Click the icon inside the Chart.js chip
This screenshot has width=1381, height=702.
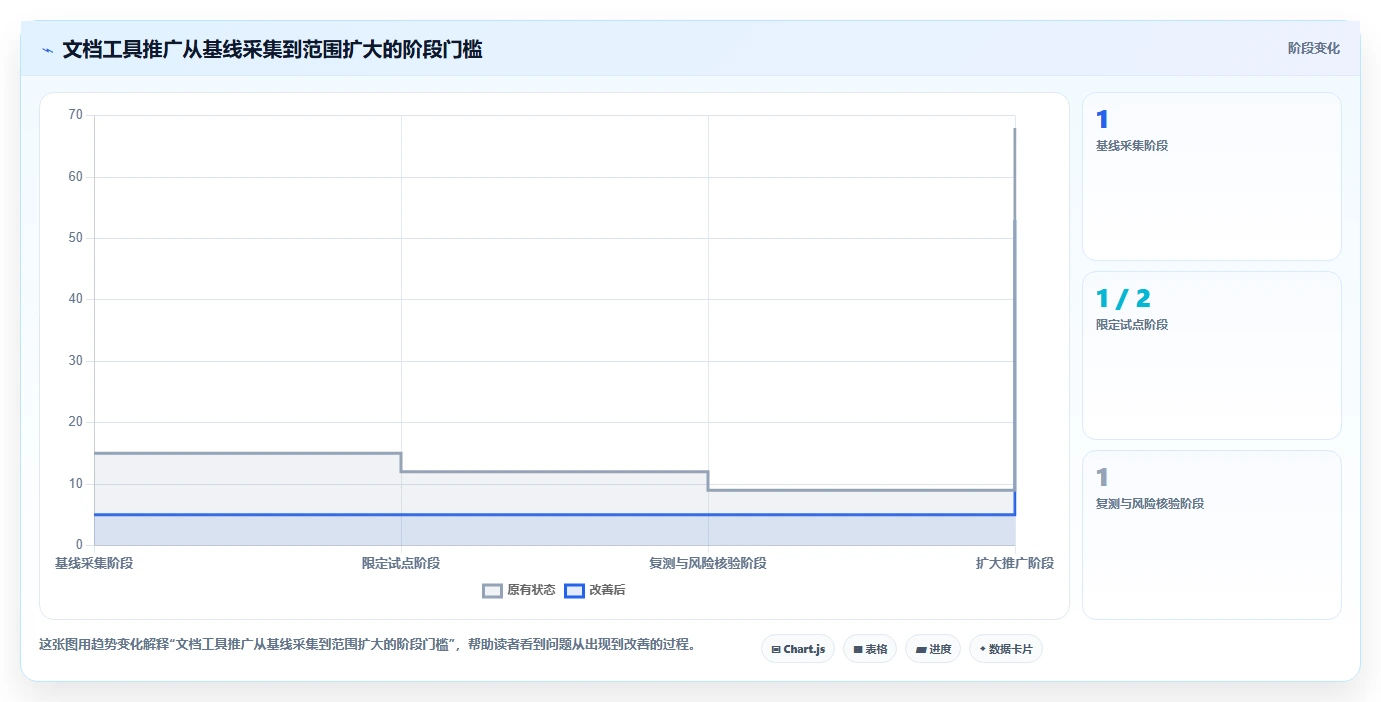(x=776, y=650)
